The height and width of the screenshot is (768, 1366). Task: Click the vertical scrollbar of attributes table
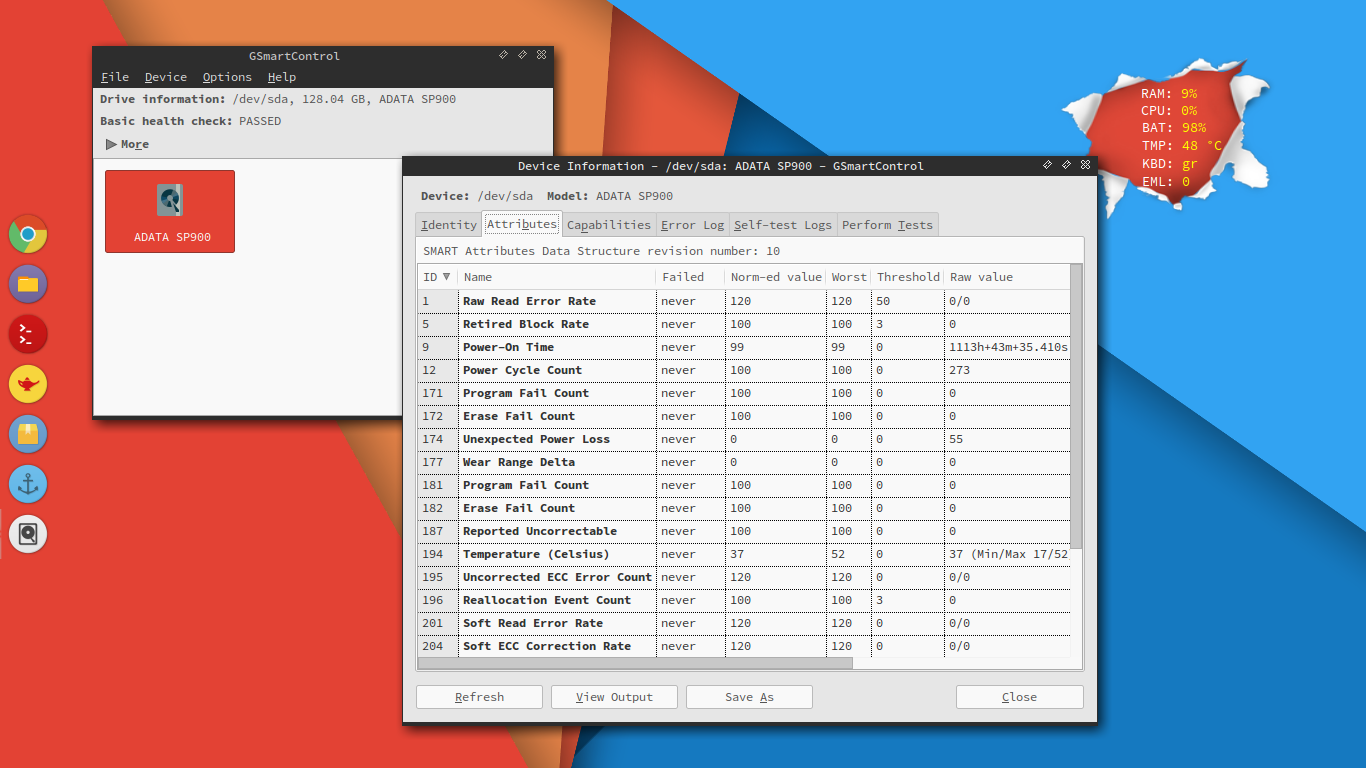(1076, 406)
